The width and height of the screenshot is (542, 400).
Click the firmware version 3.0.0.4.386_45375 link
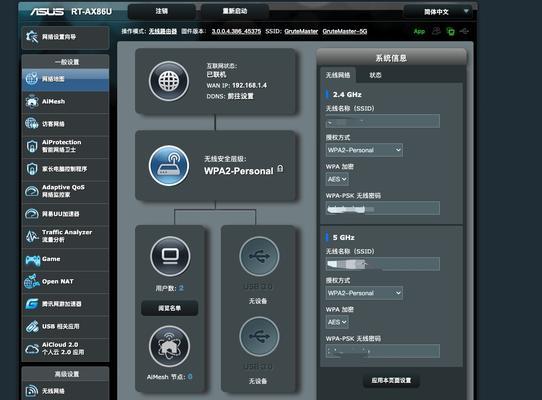pos(236,31)
